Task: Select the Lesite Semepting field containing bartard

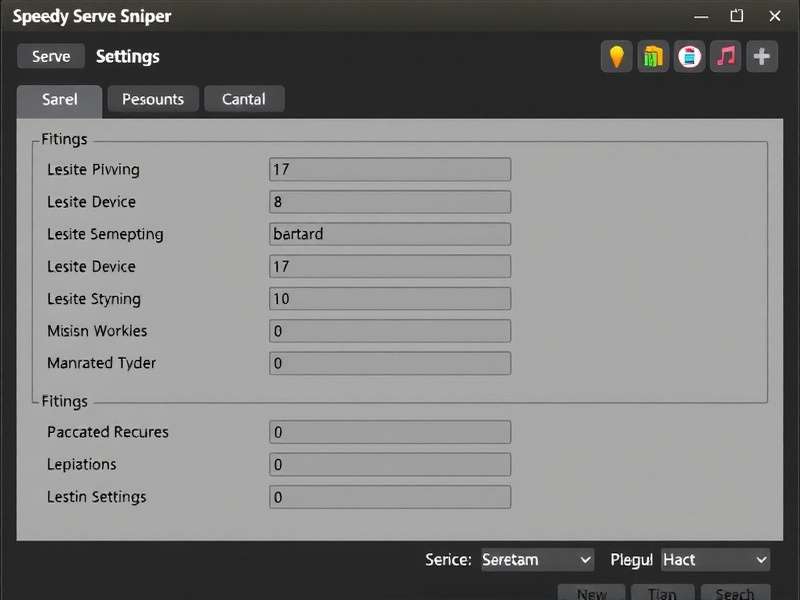Action: tap(389, 234)
